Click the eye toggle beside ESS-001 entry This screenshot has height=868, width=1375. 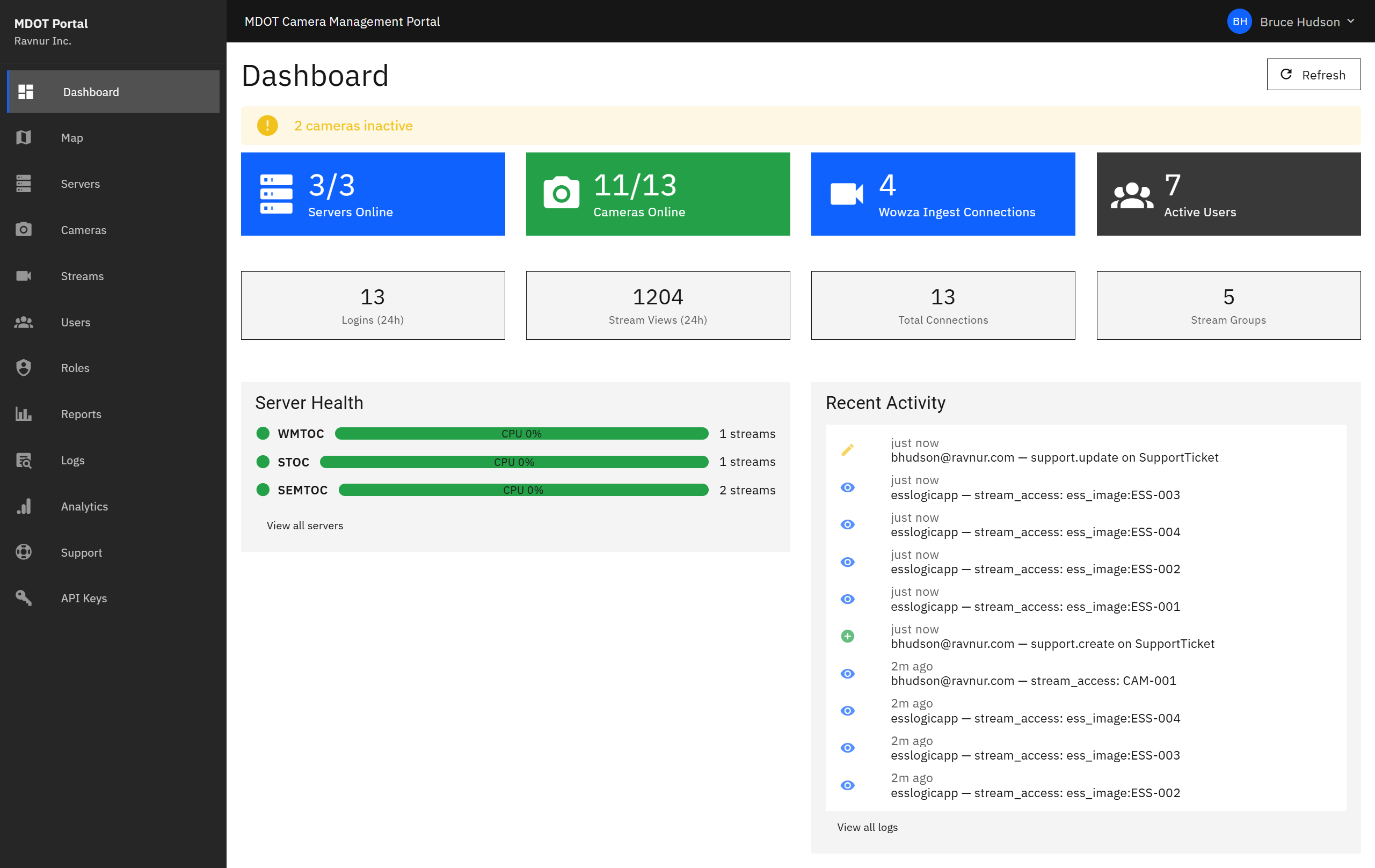pyautogui.click(x=847, y=599)
